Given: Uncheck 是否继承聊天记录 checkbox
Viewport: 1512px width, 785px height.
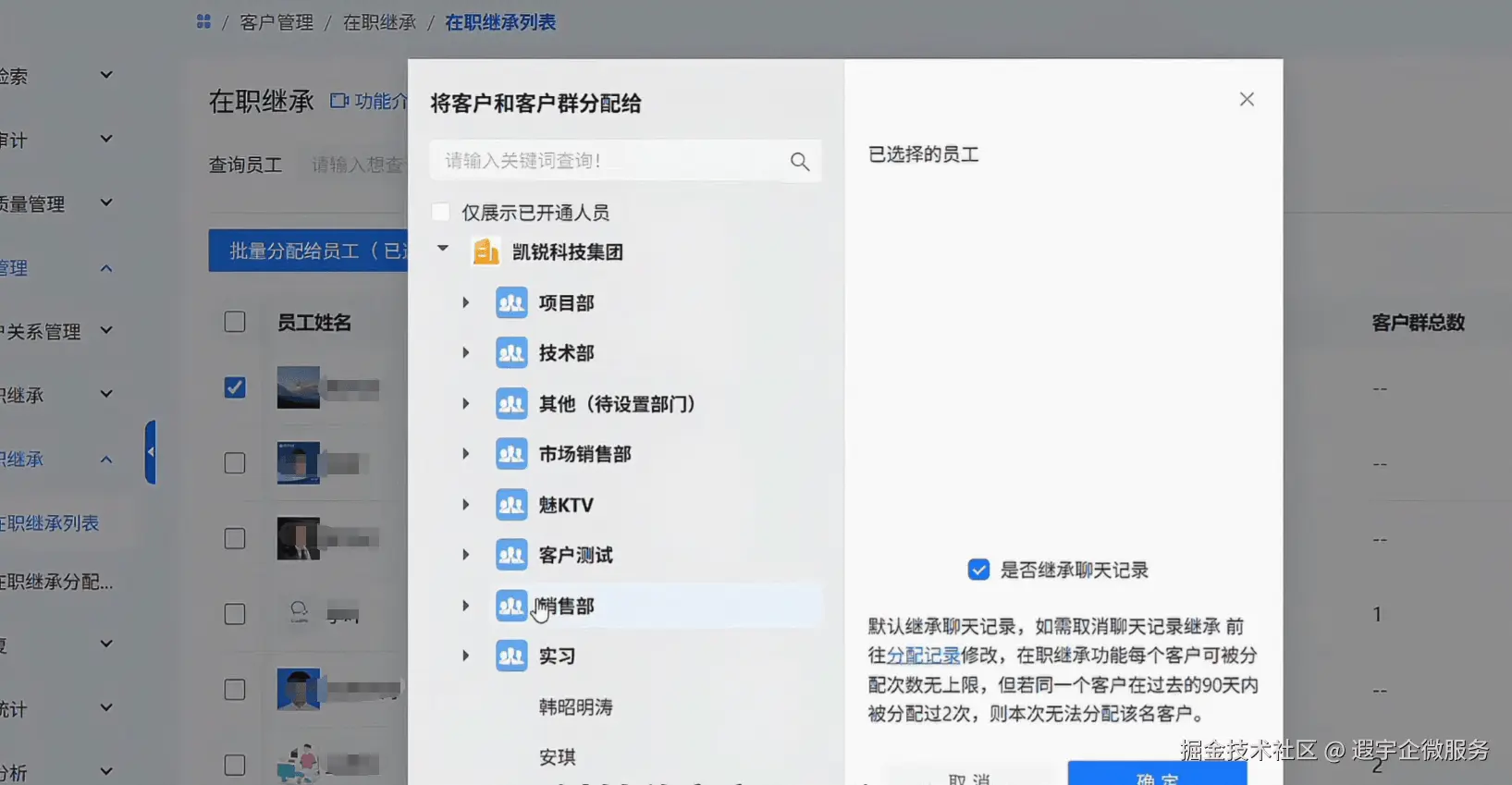Looking at the screenshot, I should [x=978, y=570].
